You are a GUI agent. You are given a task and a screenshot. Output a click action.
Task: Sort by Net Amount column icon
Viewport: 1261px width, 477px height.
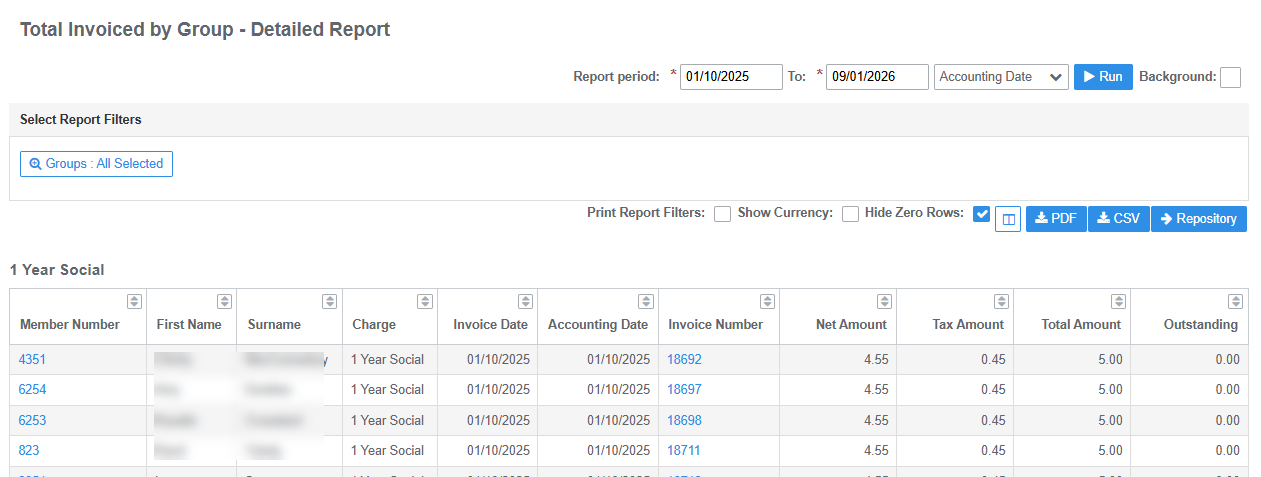click(884, 301)
